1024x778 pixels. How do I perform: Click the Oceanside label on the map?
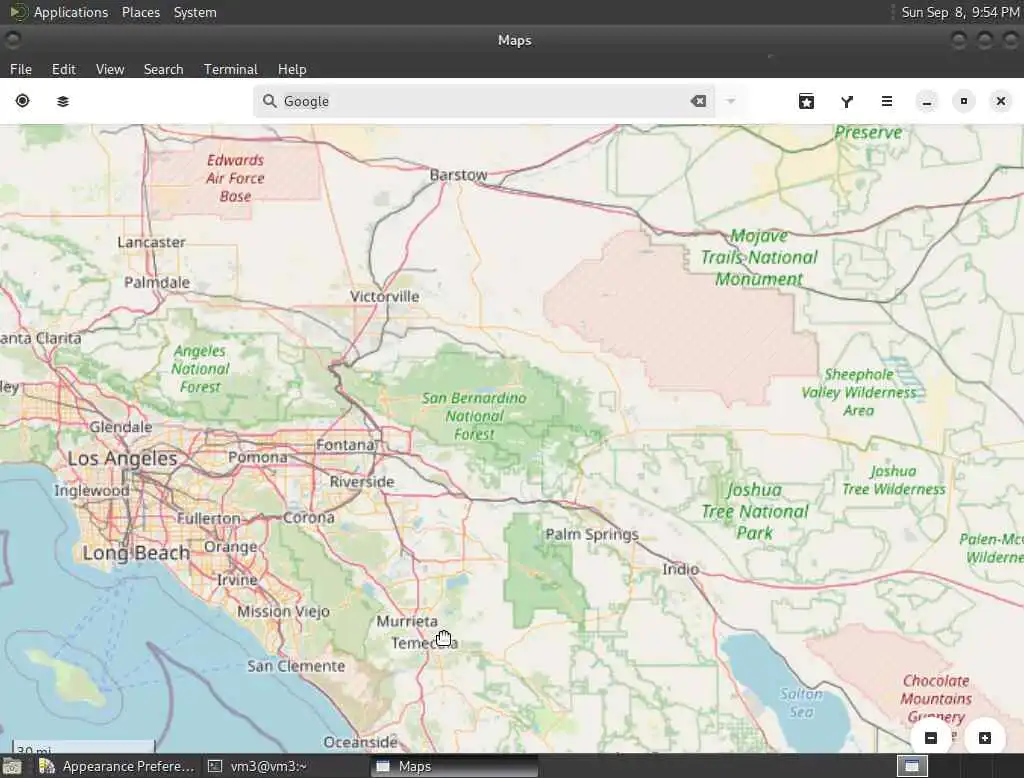tap(360, 743)
